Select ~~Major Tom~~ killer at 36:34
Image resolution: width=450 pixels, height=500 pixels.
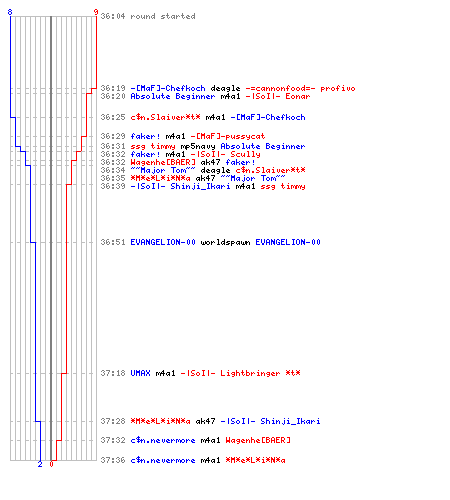[x=163, y=170]
